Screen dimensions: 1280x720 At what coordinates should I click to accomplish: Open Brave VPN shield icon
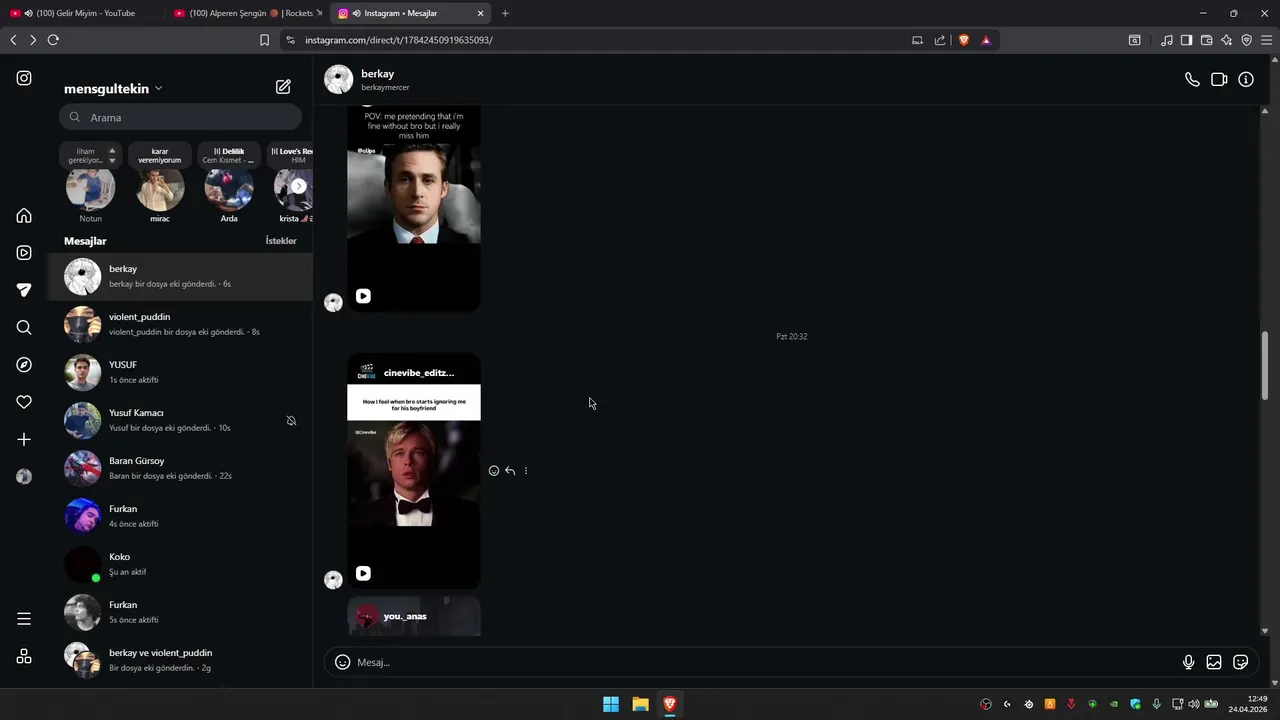pyautogui.click(x=1247, y=40)
